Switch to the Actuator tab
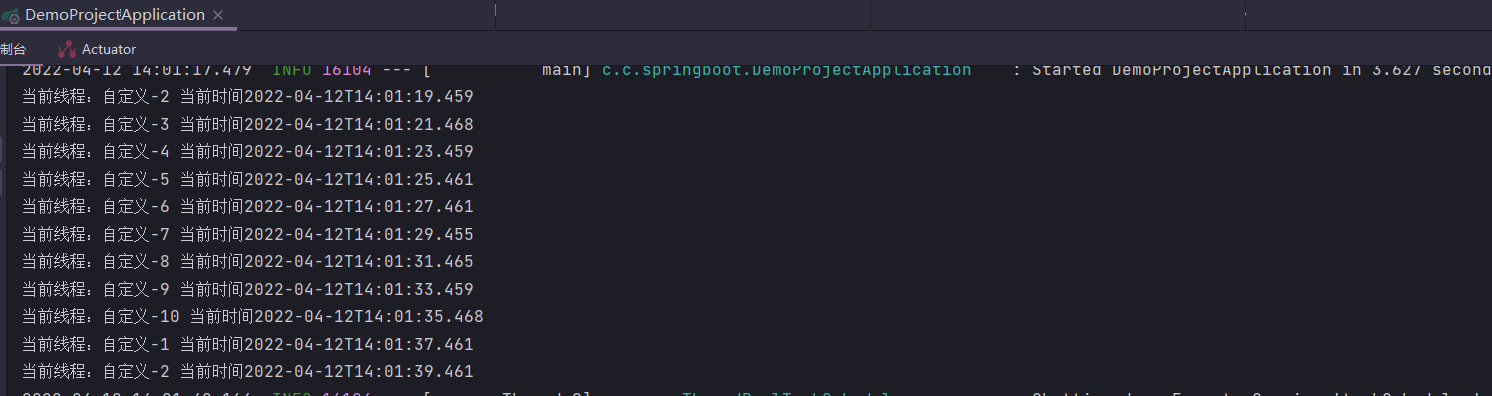 coord(97,49)
